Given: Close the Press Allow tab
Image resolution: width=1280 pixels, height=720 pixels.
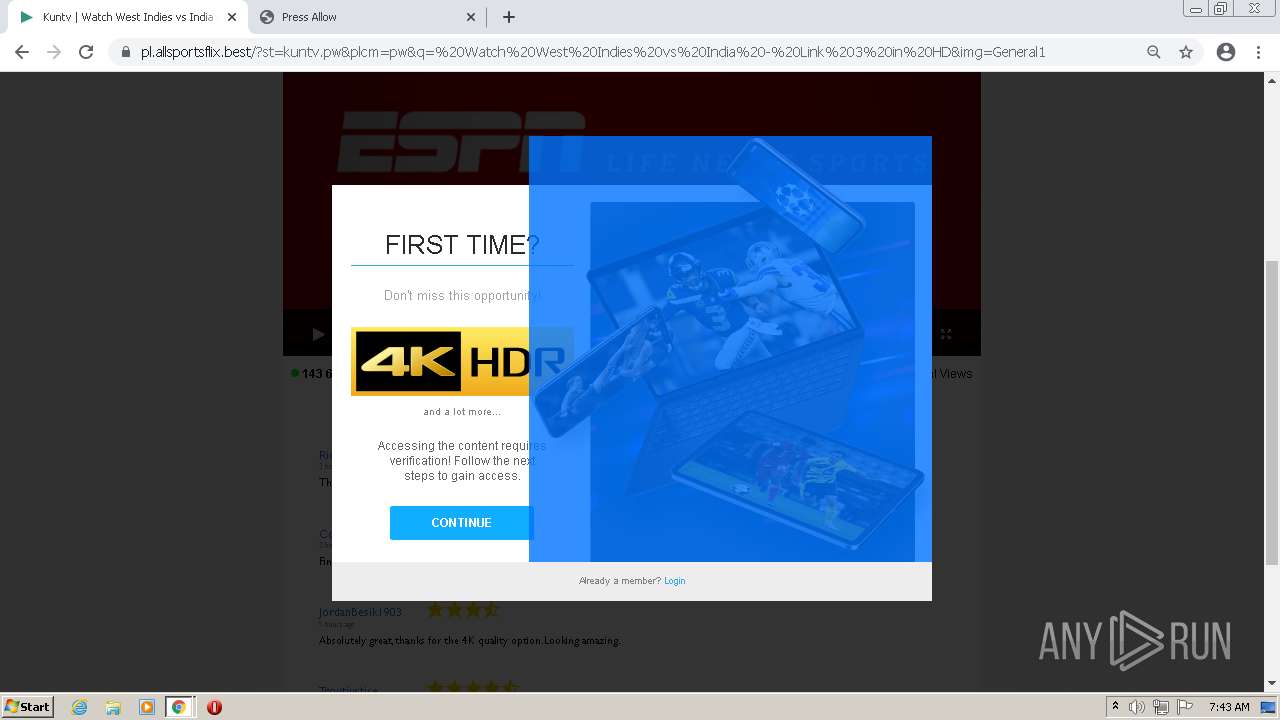Looking at the screenshot, I should click(471, 17).
